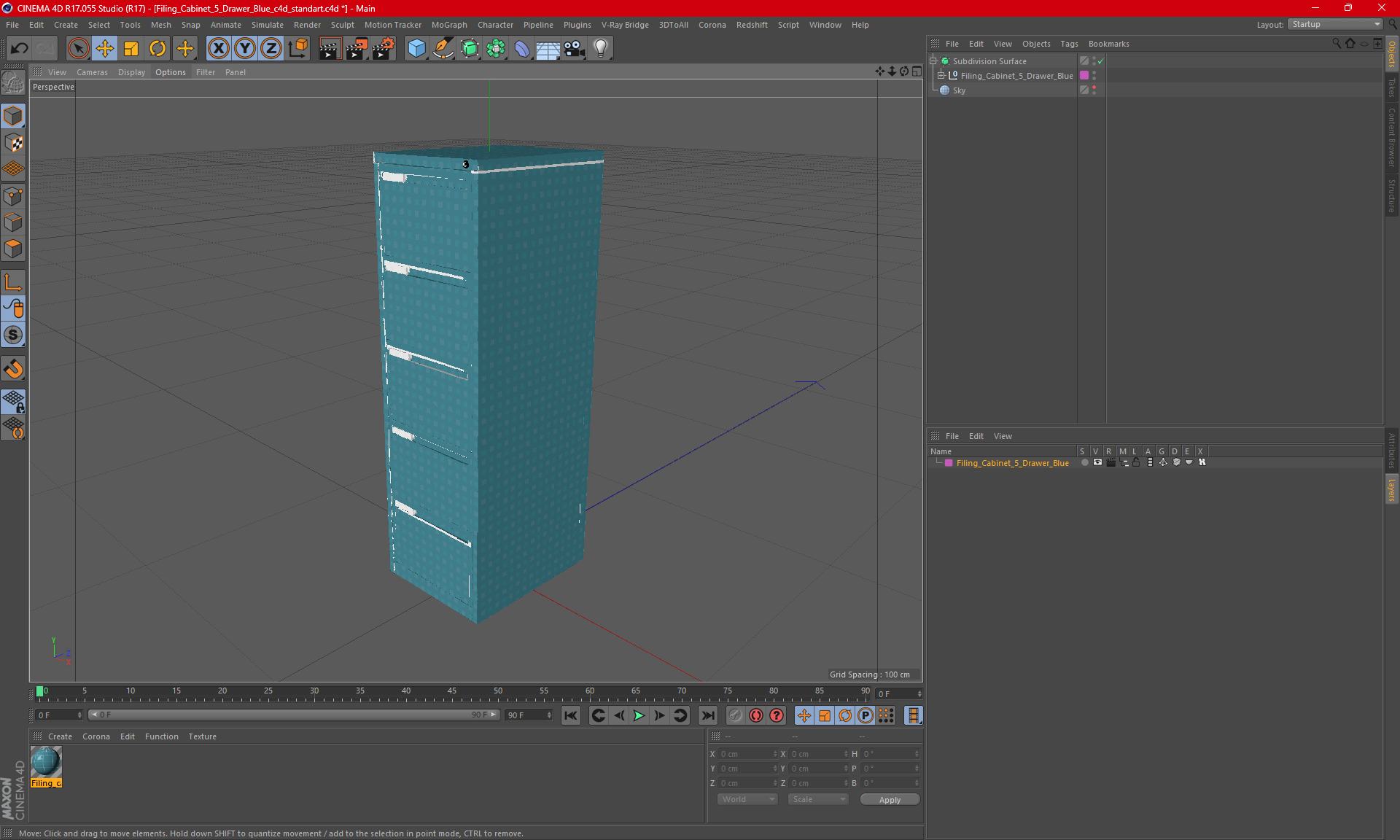
Task: Toggle parameter keyframe P button
Action: (866, 715)
